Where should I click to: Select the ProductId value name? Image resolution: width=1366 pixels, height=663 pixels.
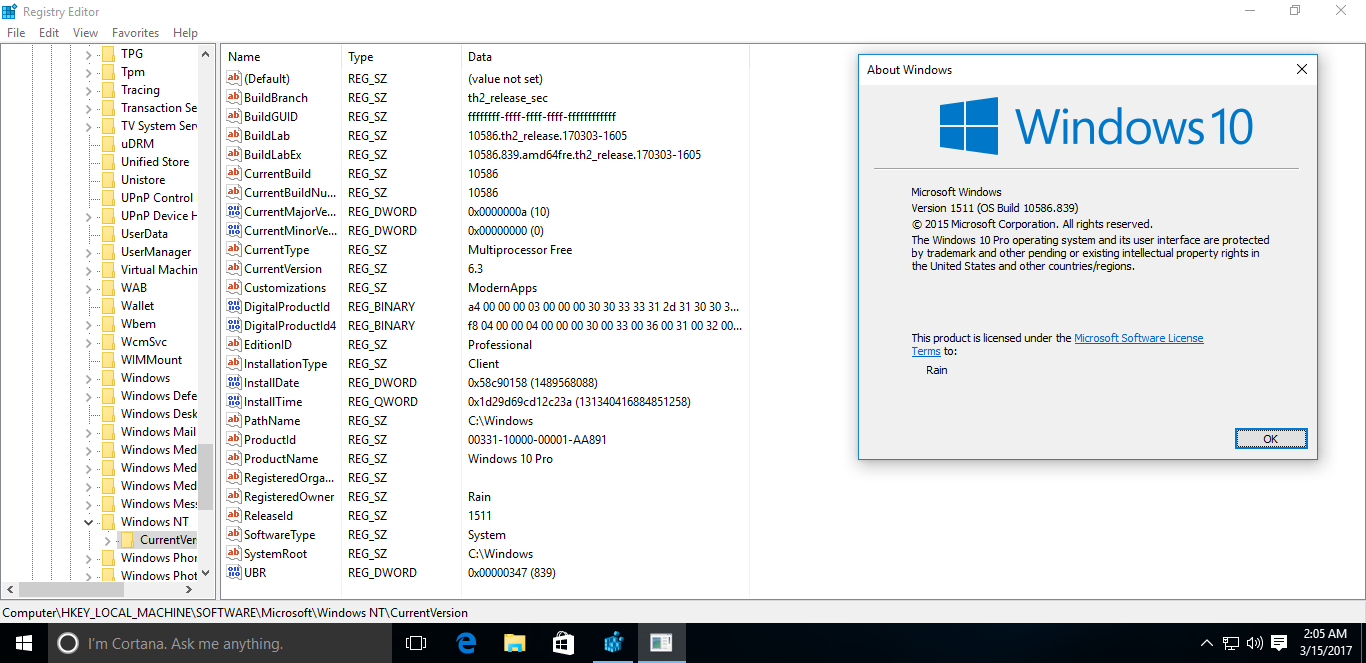click(x=270, y=440)
